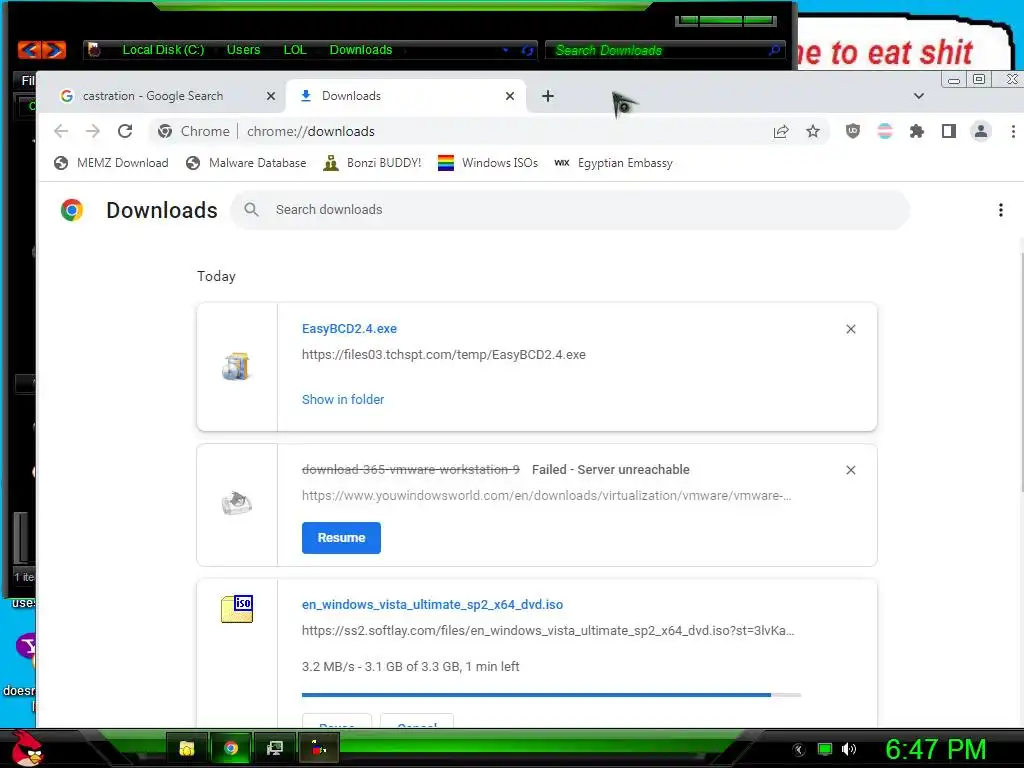Open the Bonzi BUDDY! bookmark
The width and height of the screenshot is (1024, 768).
[x=372, y=163]
